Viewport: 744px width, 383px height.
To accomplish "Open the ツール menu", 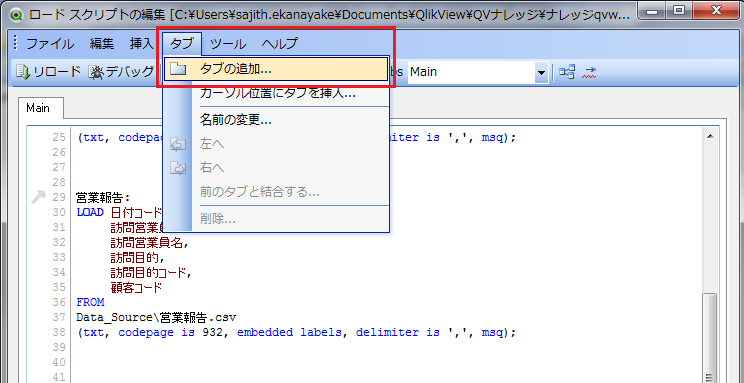I will click(x=228, y=44).
